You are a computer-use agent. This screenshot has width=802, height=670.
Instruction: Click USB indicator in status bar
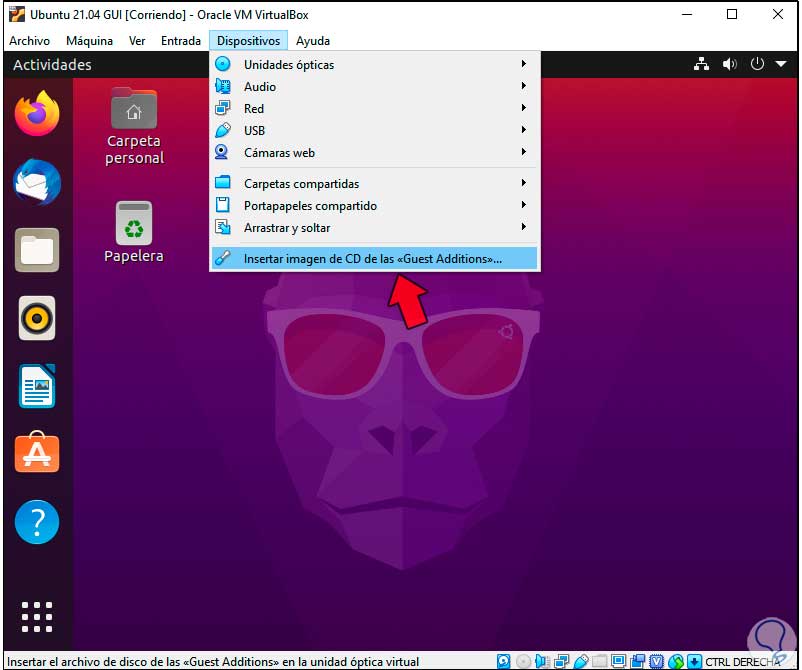(x=581, y=661)
